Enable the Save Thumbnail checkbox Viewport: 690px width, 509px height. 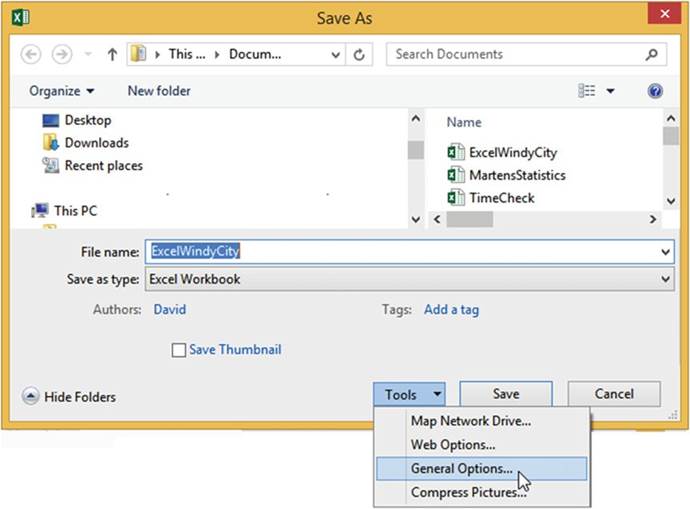(x=179, y=350)
